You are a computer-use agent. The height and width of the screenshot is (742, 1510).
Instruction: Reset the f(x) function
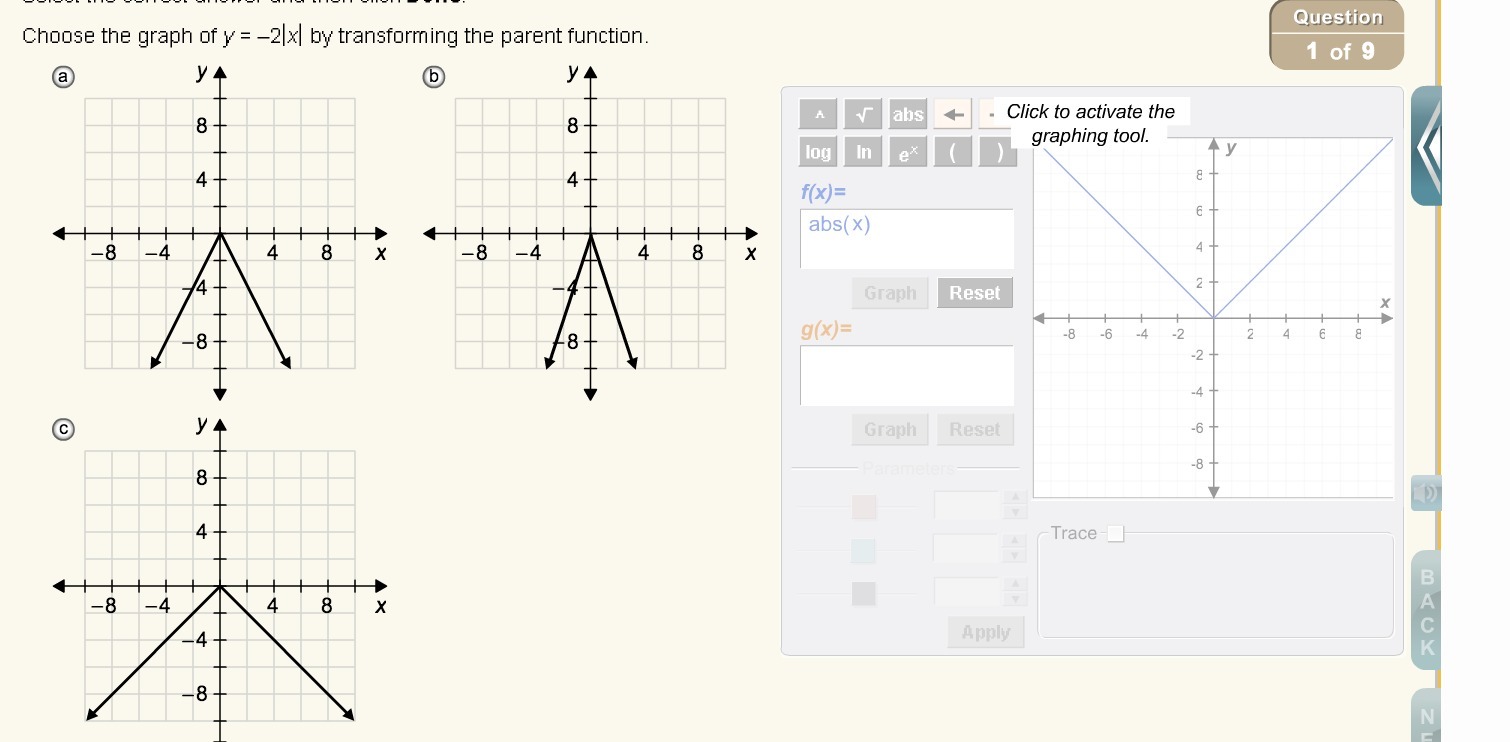coord(974,293)
